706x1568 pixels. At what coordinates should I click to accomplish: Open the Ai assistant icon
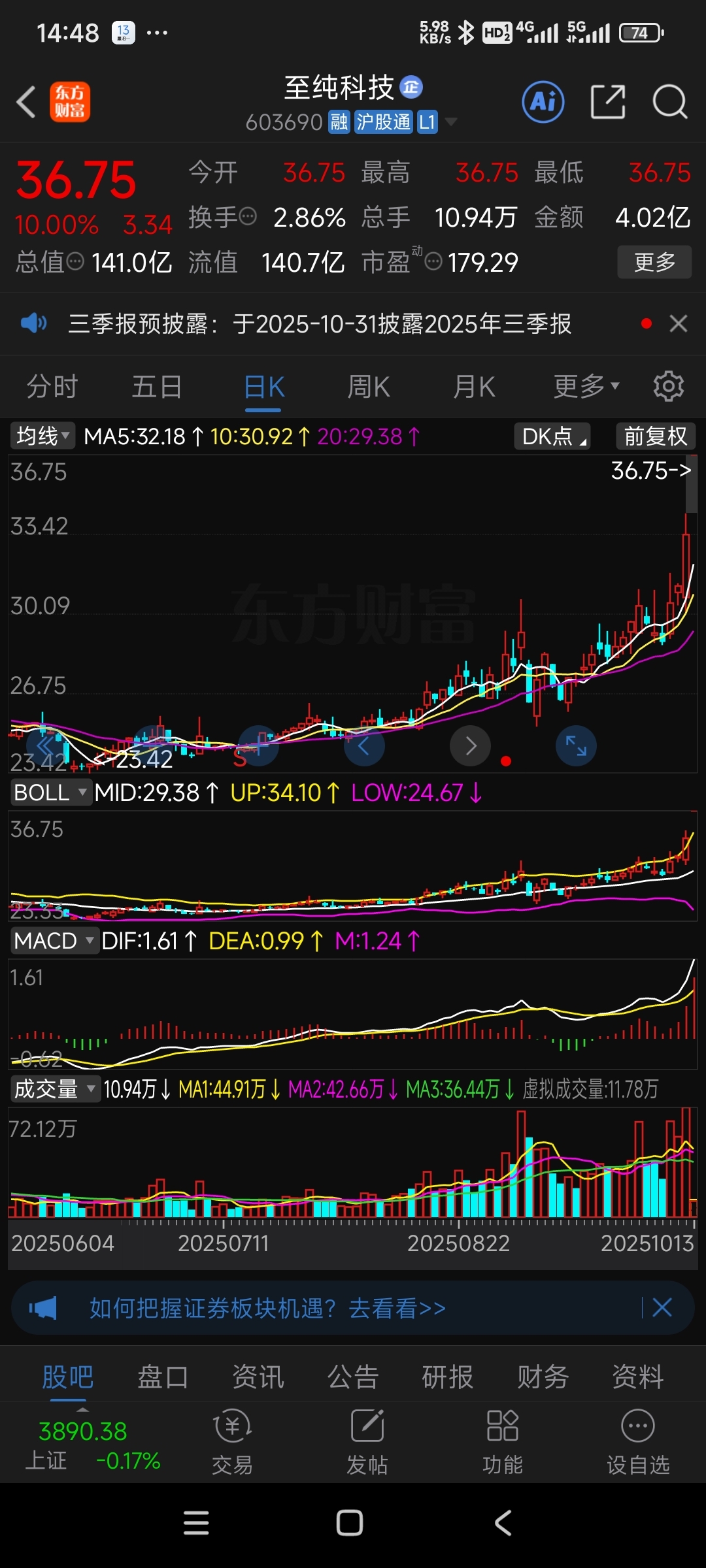(543, 102)
